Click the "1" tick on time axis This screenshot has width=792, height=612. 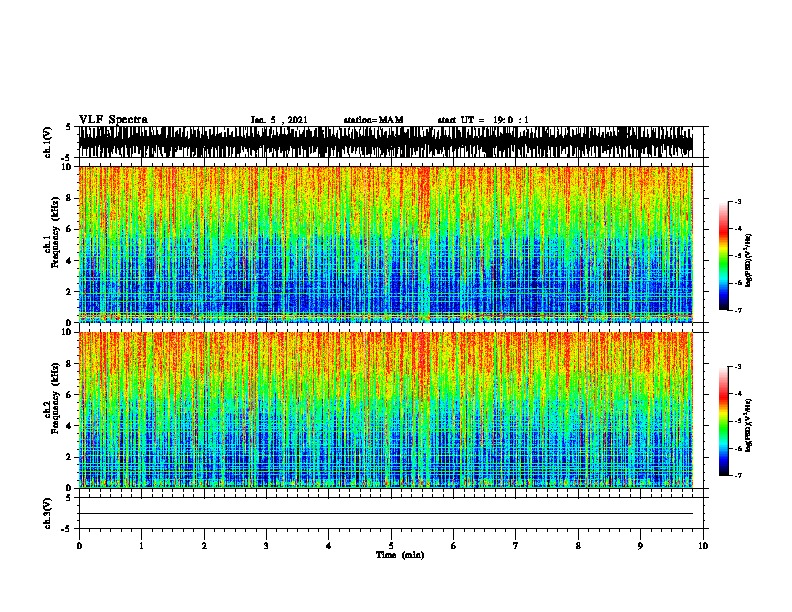[x=141, y=546]
